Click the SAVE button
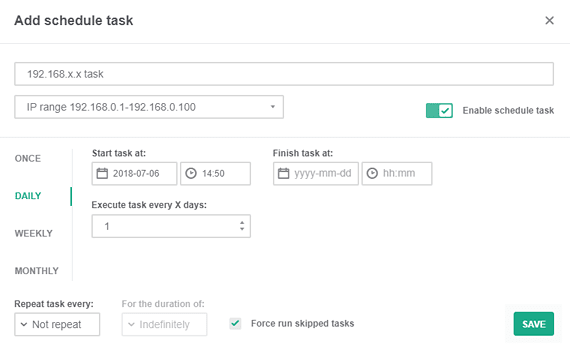Image resolution: width=570 pixels, height=360 pixels. click(534, 324)
